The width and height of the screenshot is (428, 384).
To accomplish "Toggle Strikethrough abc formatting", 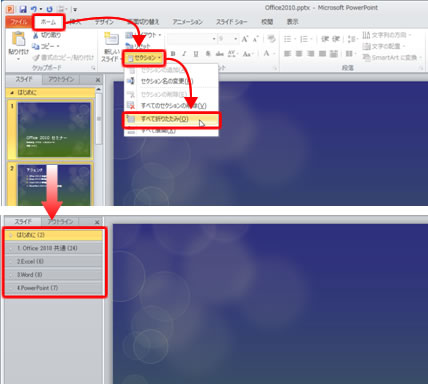I will coord(219,54).
